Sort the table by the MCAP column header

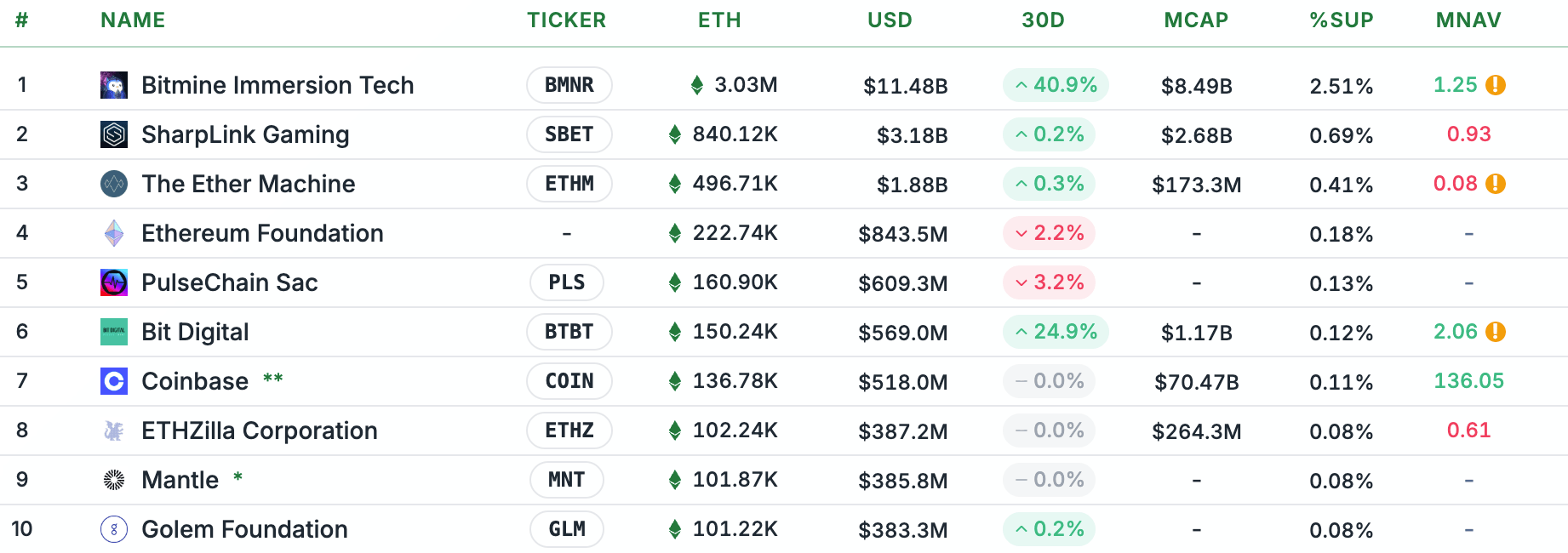pyautogui.click(x=1196, y=20)
